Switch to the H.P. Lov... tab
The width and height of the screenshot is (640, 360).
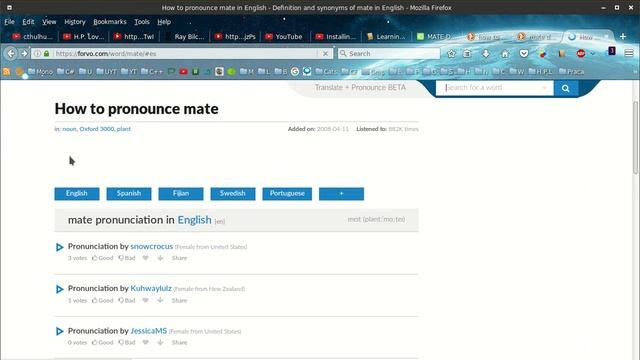click(84, 37)
